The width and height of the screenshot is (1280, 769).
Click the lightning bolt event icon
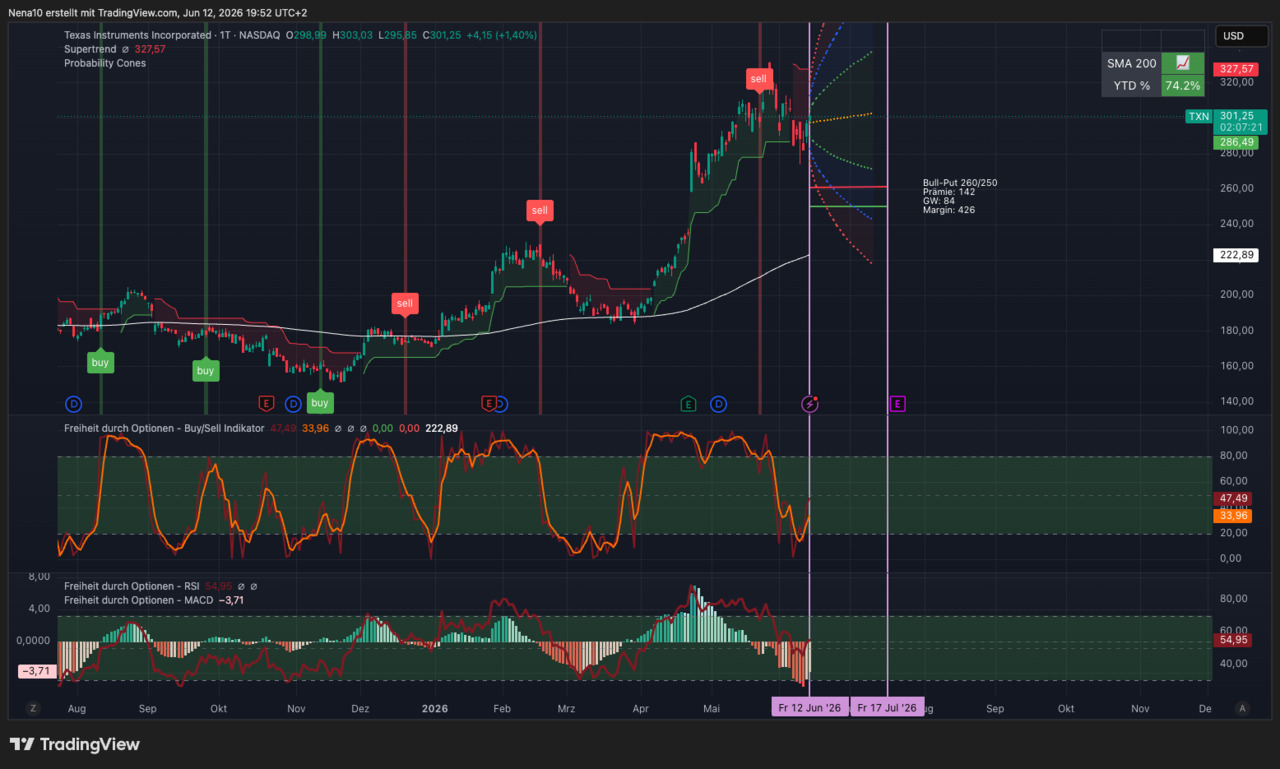(x=810, y=404)
